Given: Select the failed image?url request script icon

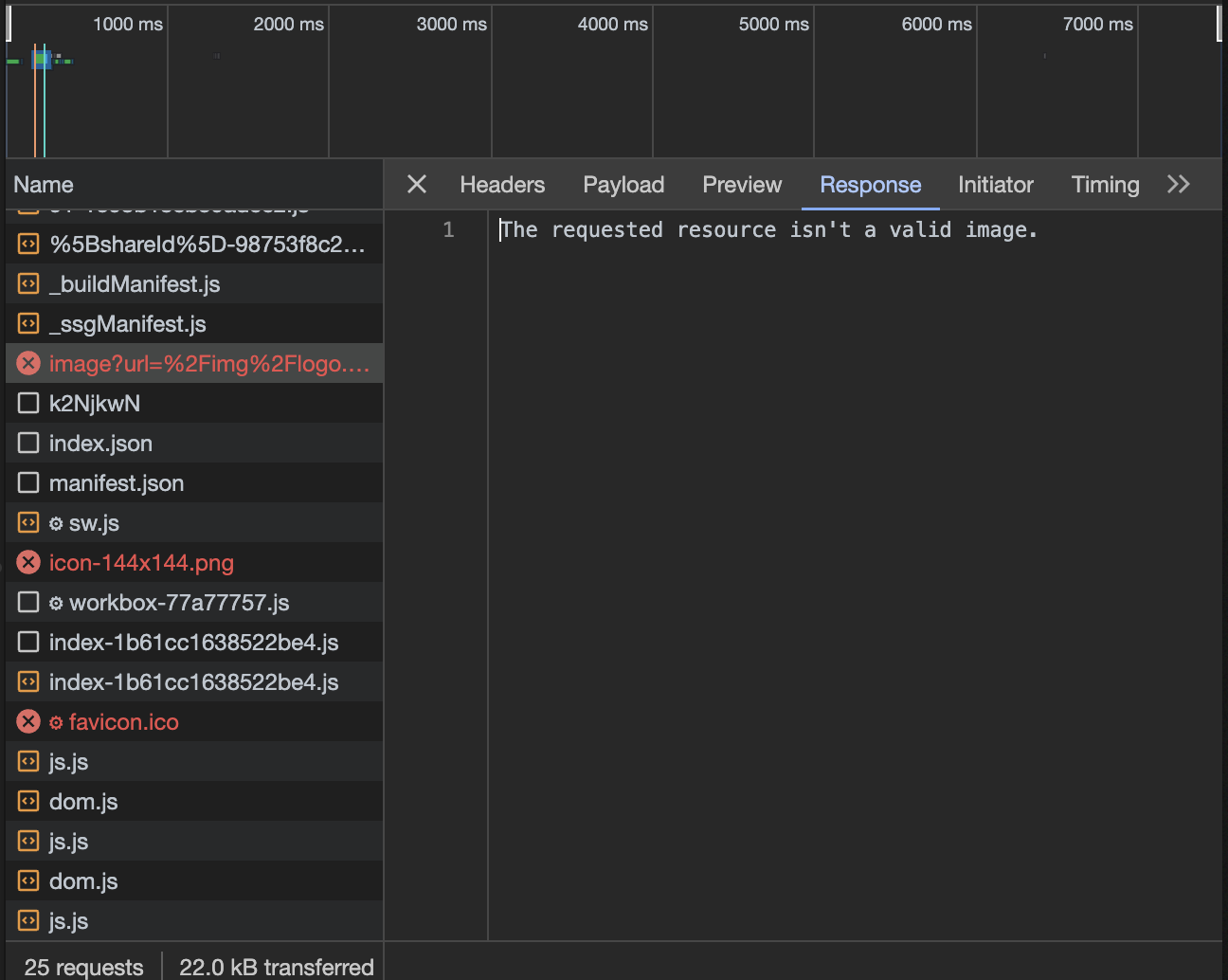Looking at the screenshot, I should [x=27, y=363].
